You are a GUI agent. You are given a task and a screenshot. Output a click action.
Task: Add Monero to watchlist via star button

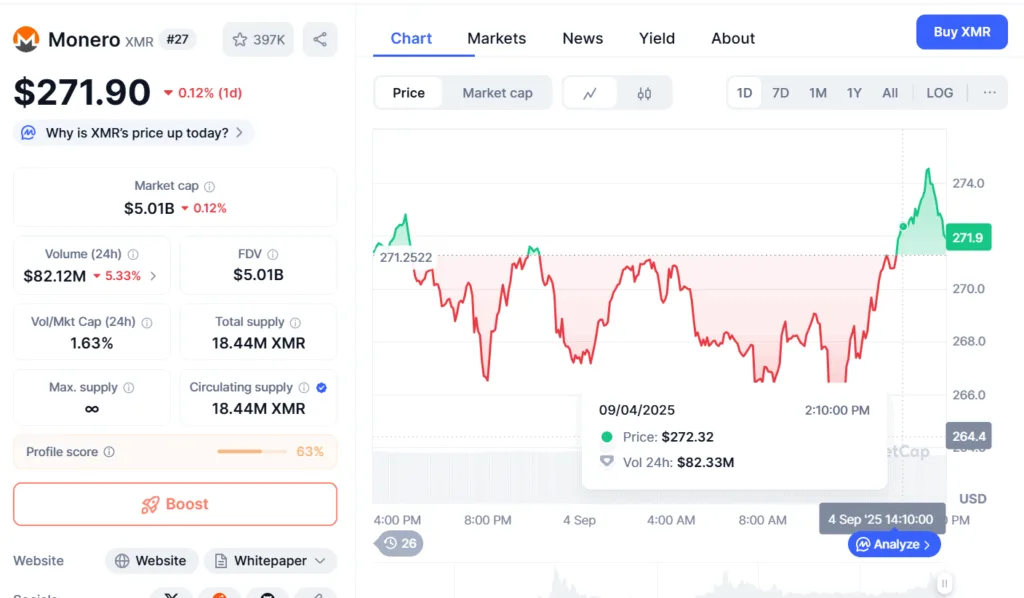(258, 40)
